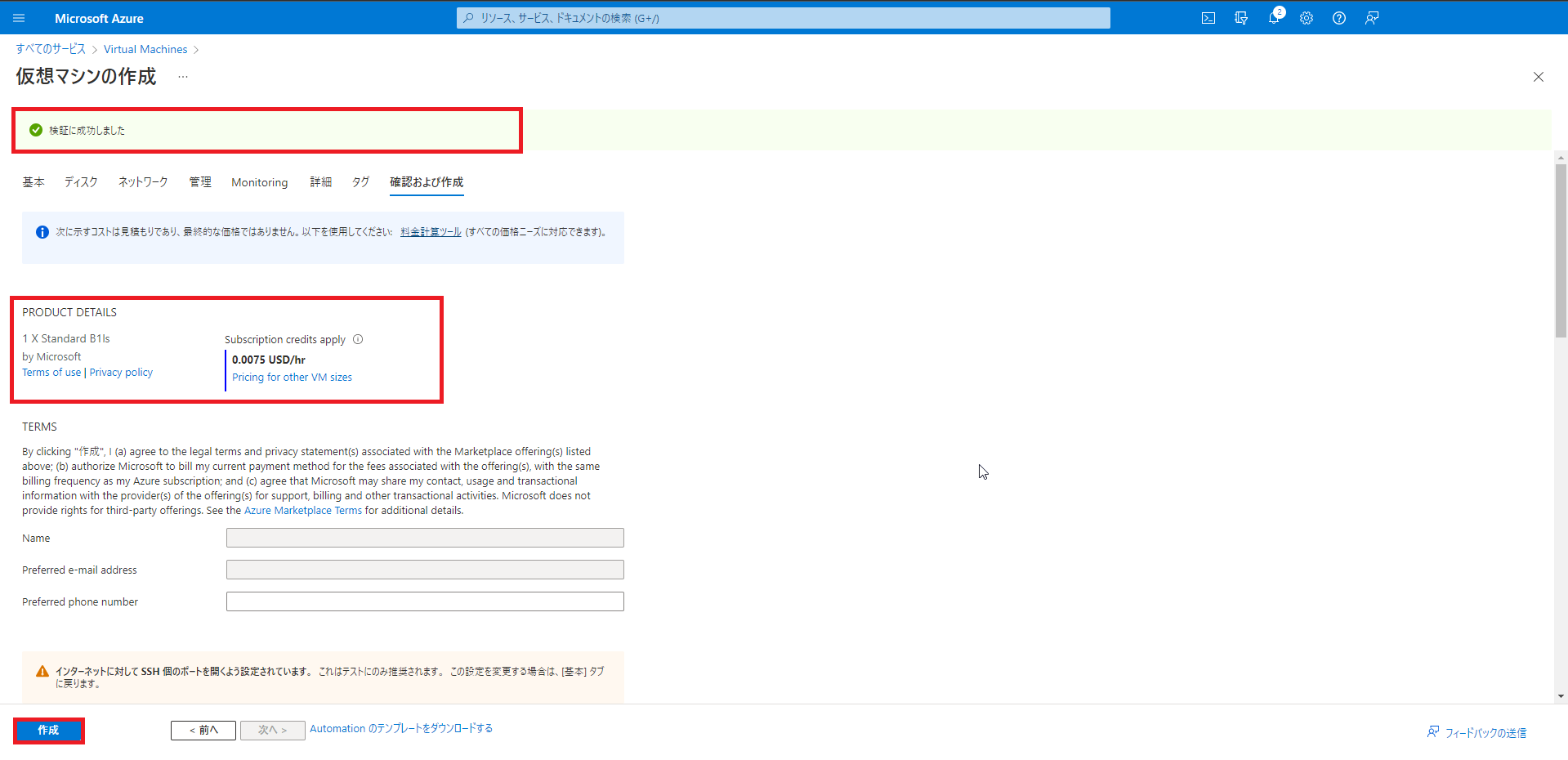Click the Name input field
Viewport: 1568px width, 760px height.
coord(425,538)
